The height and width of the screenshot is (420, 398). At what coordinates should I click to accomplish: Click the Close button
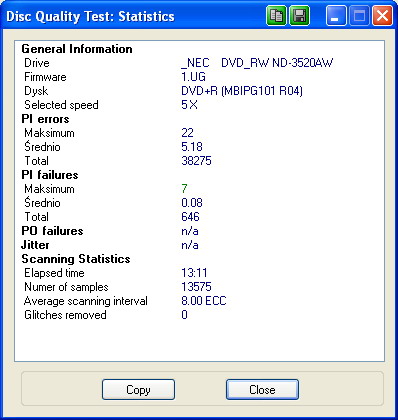[x=262, y=390]
